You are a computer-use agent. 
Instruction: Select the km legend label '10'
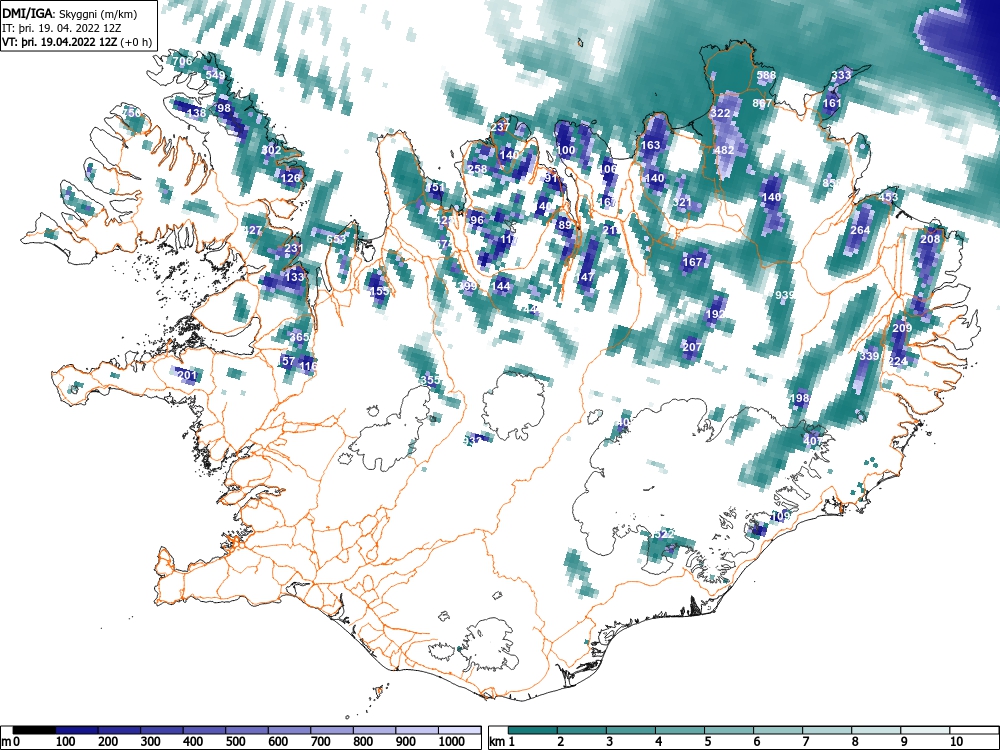coord(955,742)
